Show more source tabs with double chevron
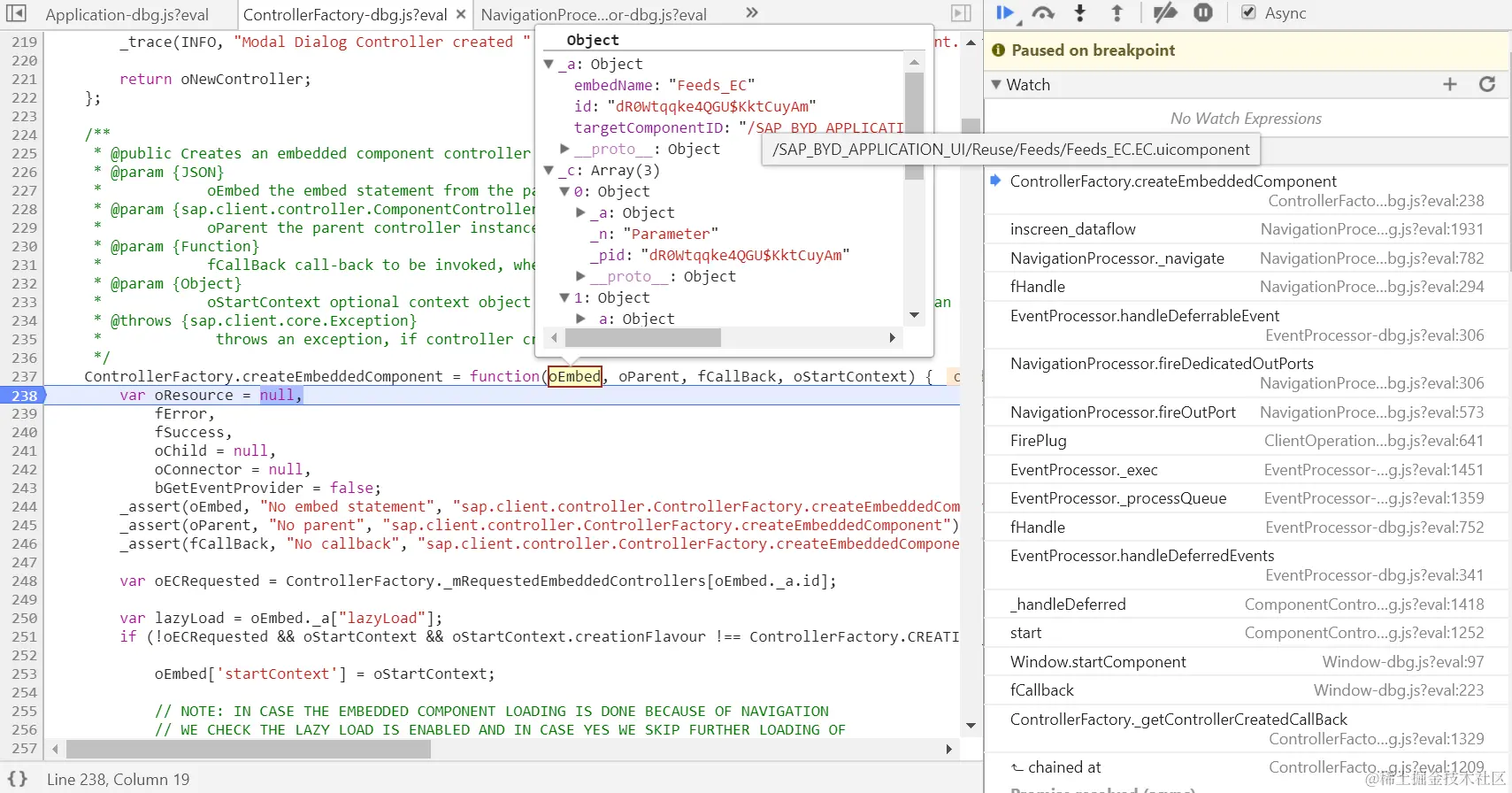This screenshot has height=793, width=1512. tap(752, 12)
